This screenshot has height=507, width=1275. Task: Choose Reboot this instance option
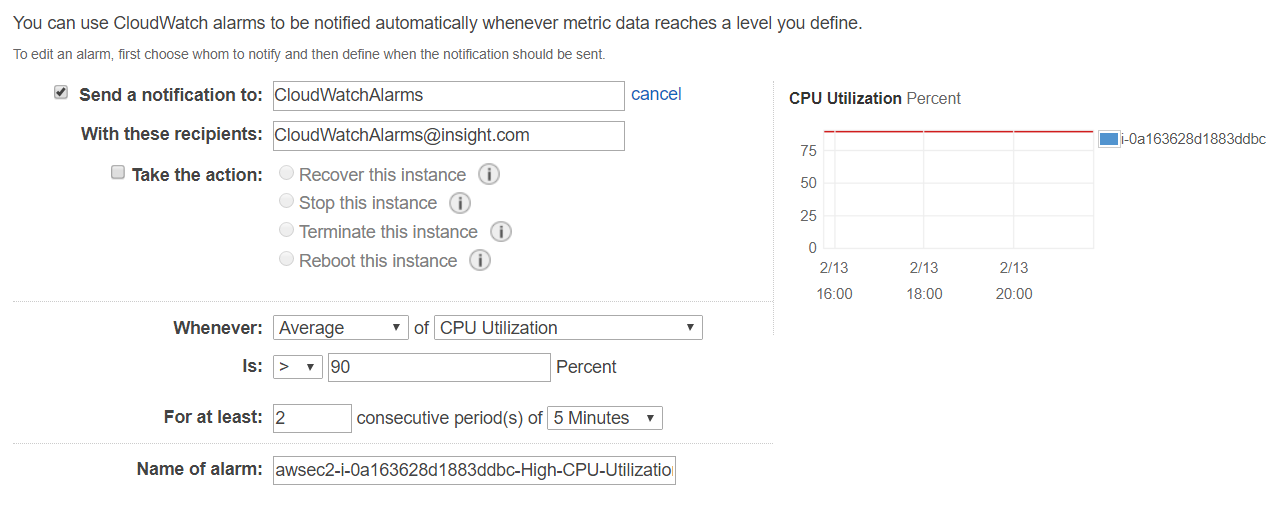click(287, 260)
